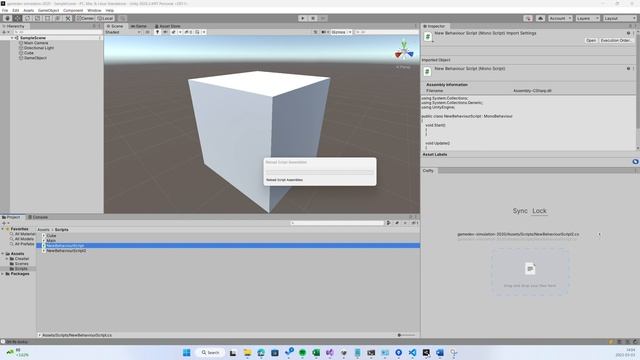
Task: Click the Windows Start button
Action: [187, 353]
